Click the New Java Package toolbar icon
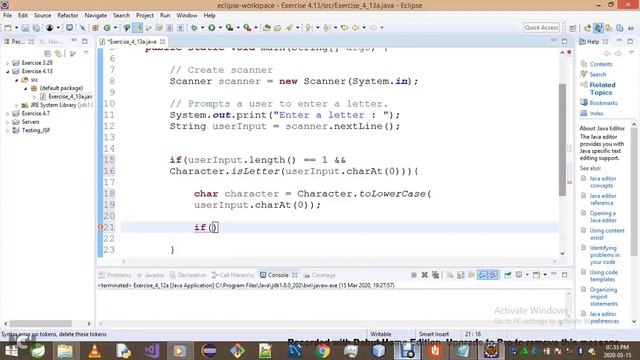 (x=96, y=28)
